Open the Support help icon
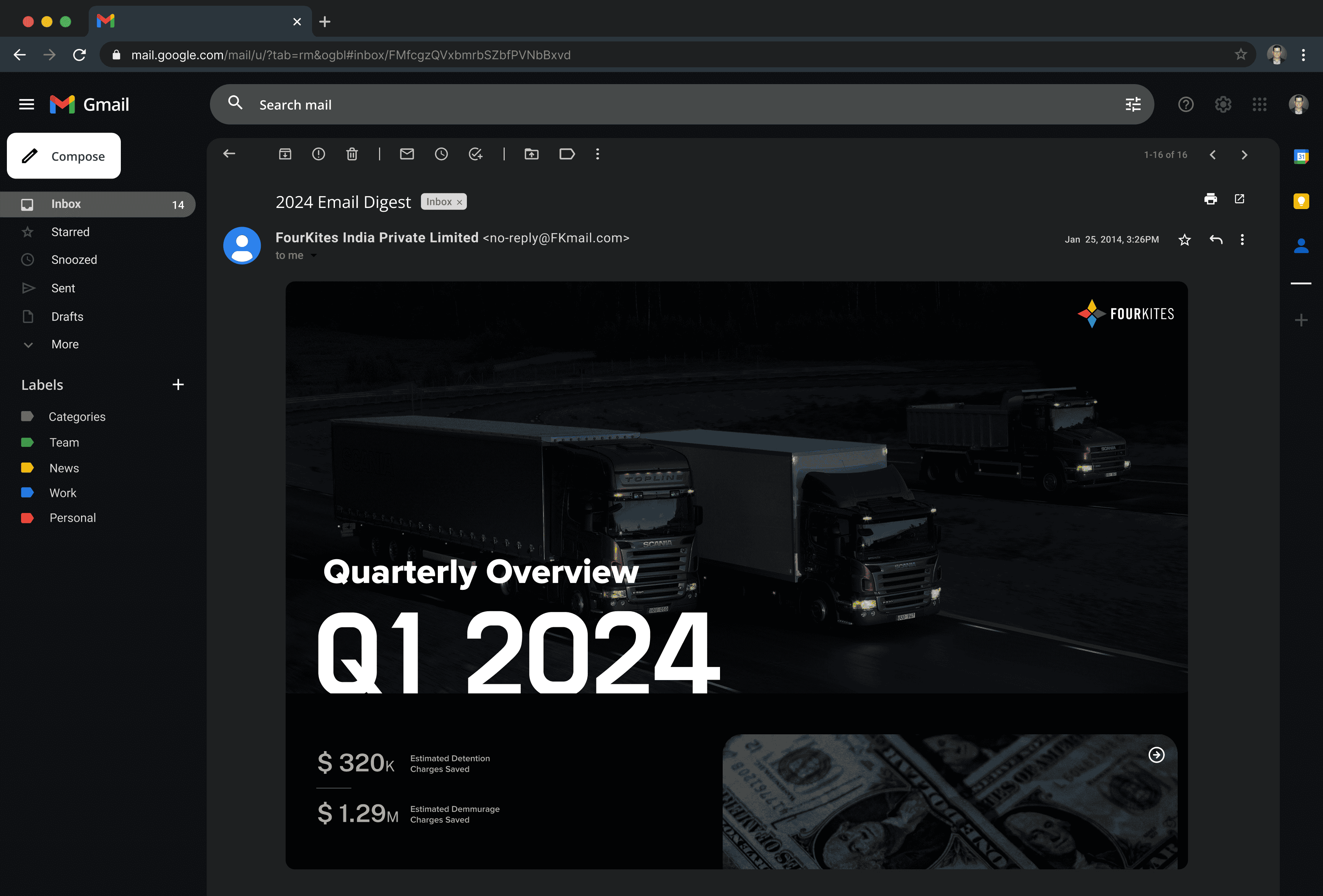Screen dimensions: 1323x896 click(x=1186, y=105)
